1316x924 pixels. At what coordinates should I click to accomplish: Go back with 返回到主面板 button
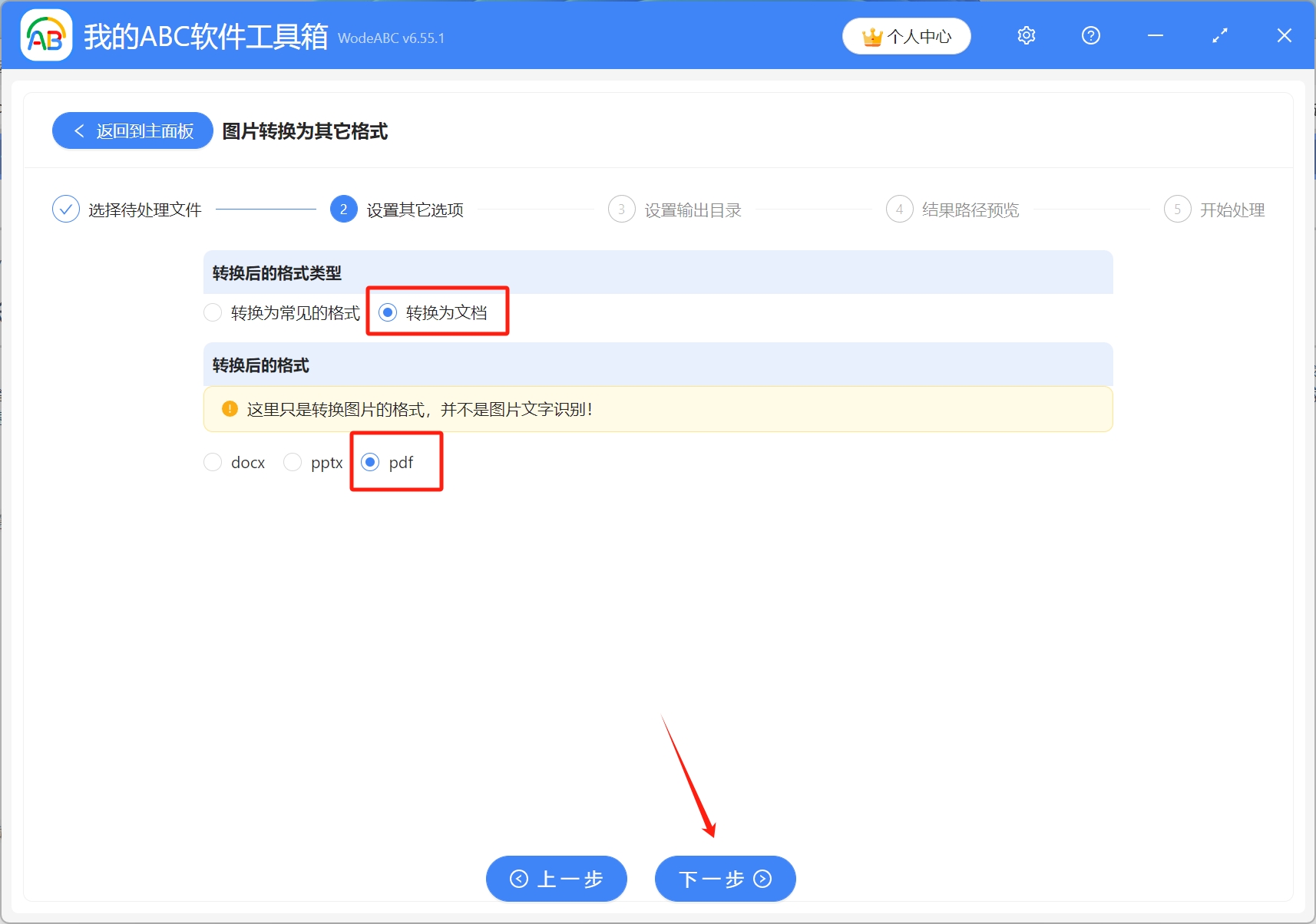[x=133, y=131]
